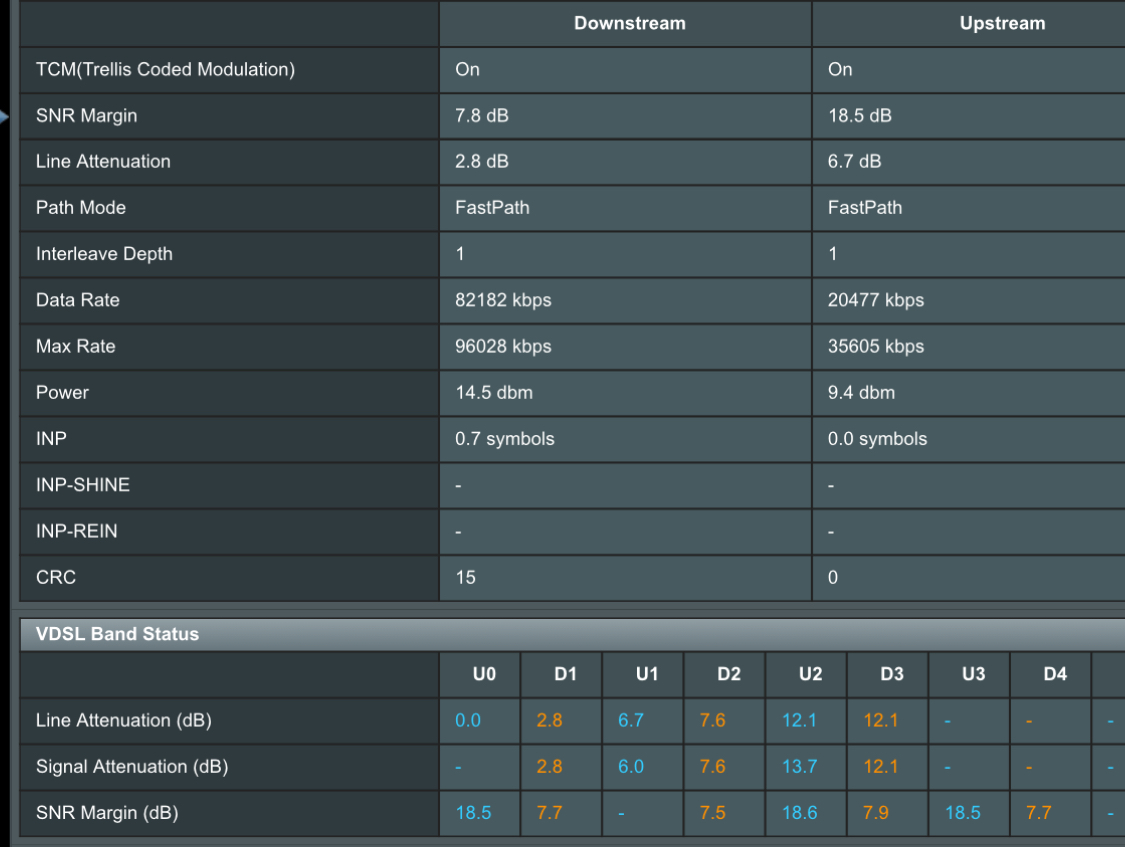This screenshot has height=847, width=1125.
Task: Click upstream Data Rate 20477 kbps
Action: [875, 300]
